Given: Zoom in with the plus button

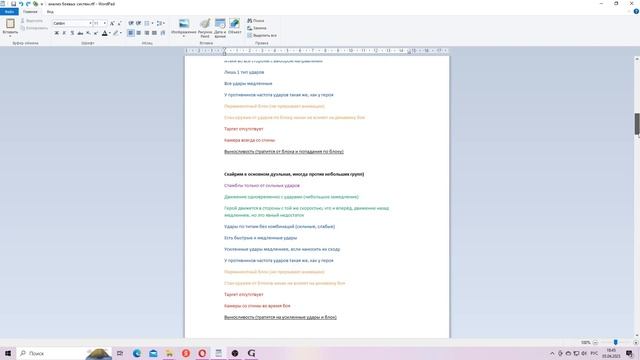Looking at the screenshot, I should click(636, 342).
